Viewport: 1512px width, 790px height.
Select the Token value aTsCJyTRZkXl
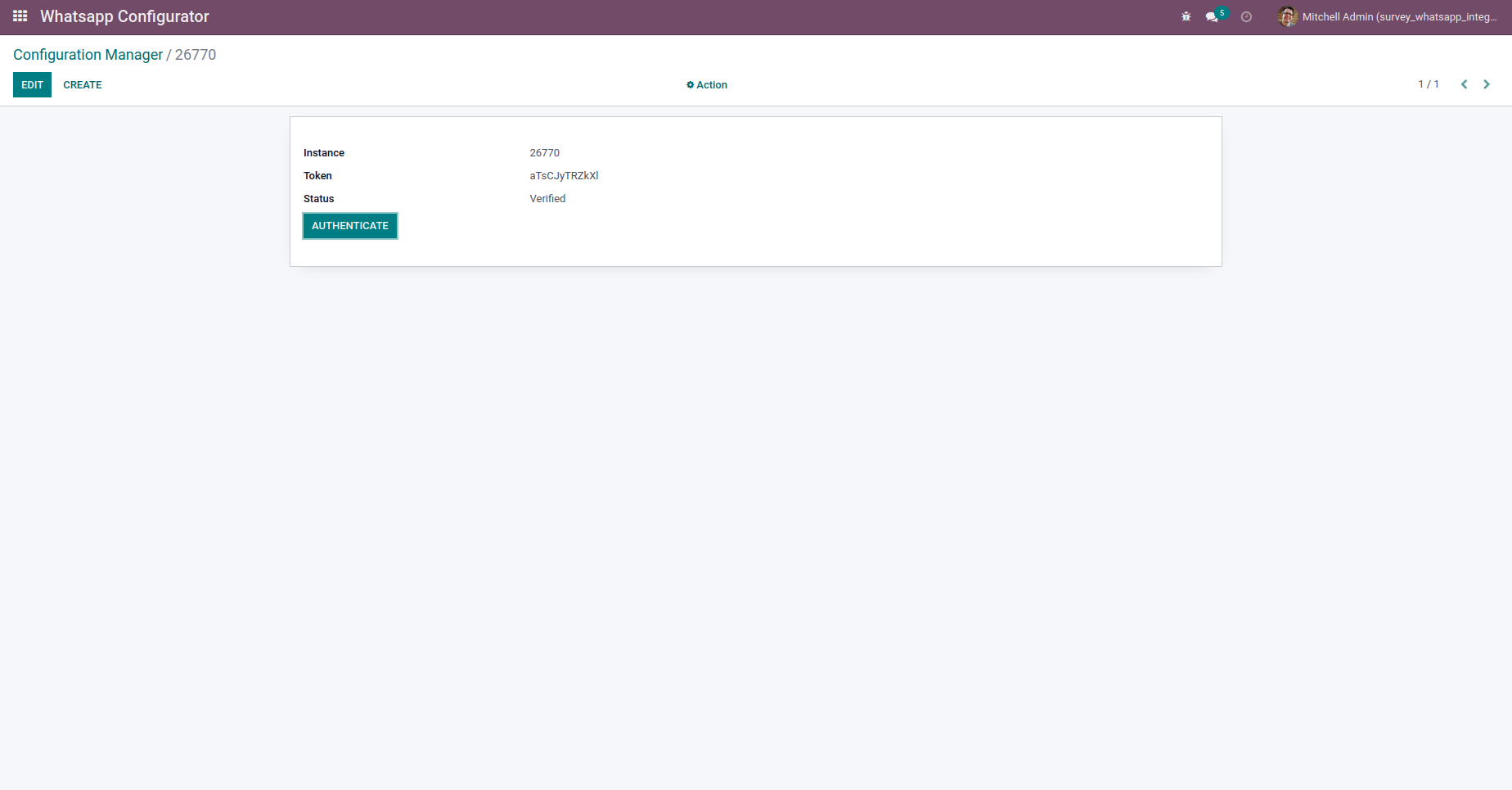click(565, 176)
